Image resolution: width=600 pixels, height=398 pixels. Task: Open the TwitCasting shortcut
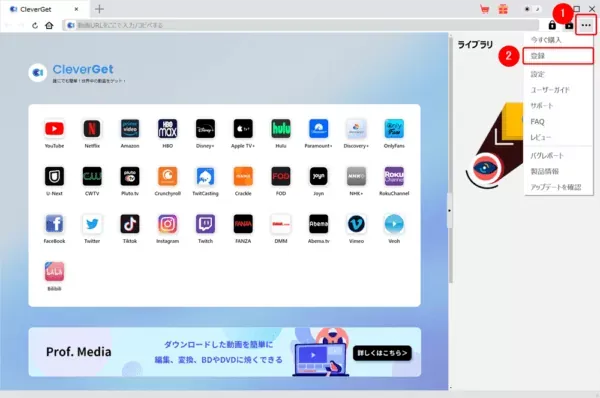[205, 176]
